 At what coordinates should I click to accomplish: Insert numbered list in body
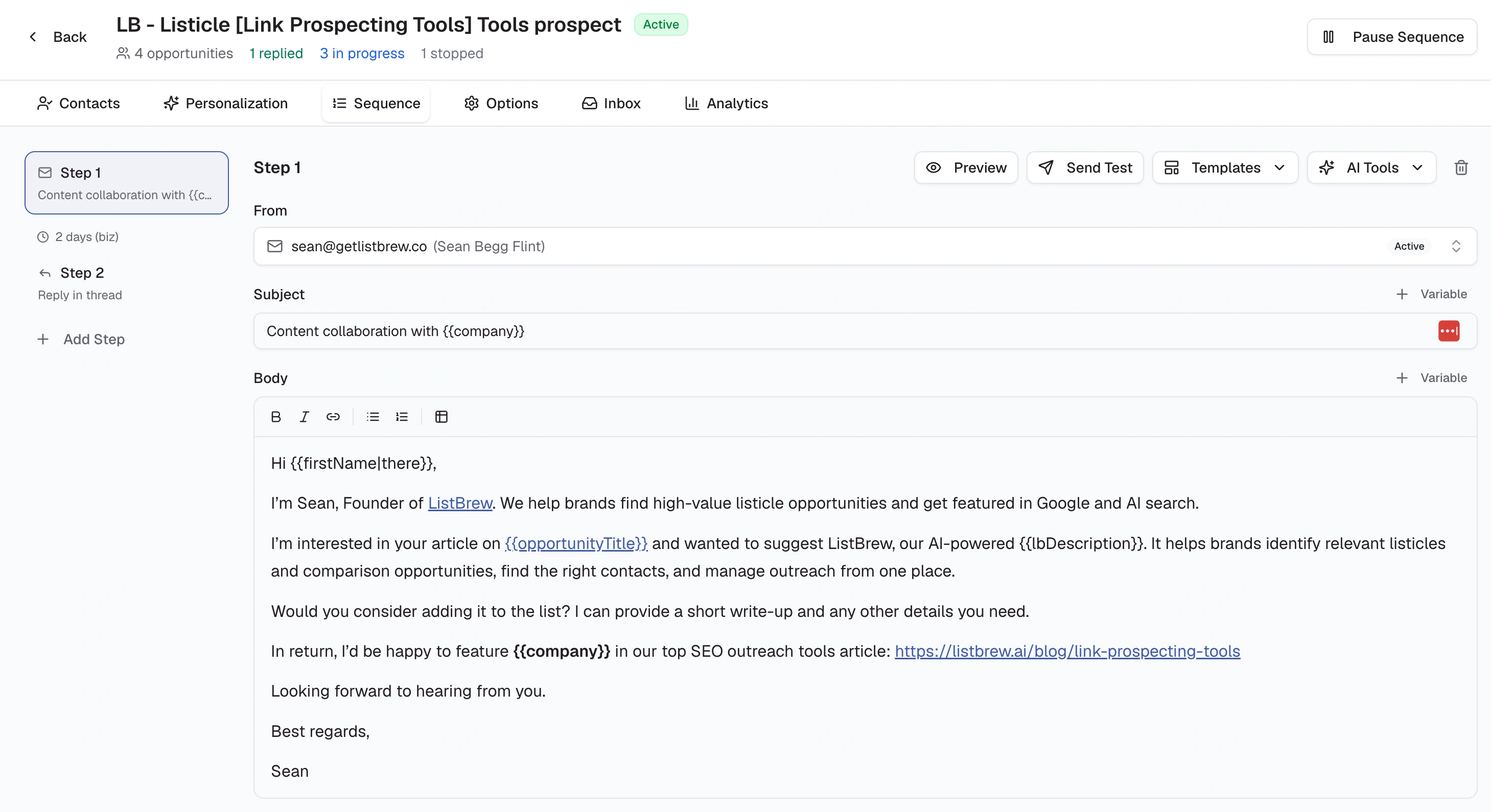(402, 416)
